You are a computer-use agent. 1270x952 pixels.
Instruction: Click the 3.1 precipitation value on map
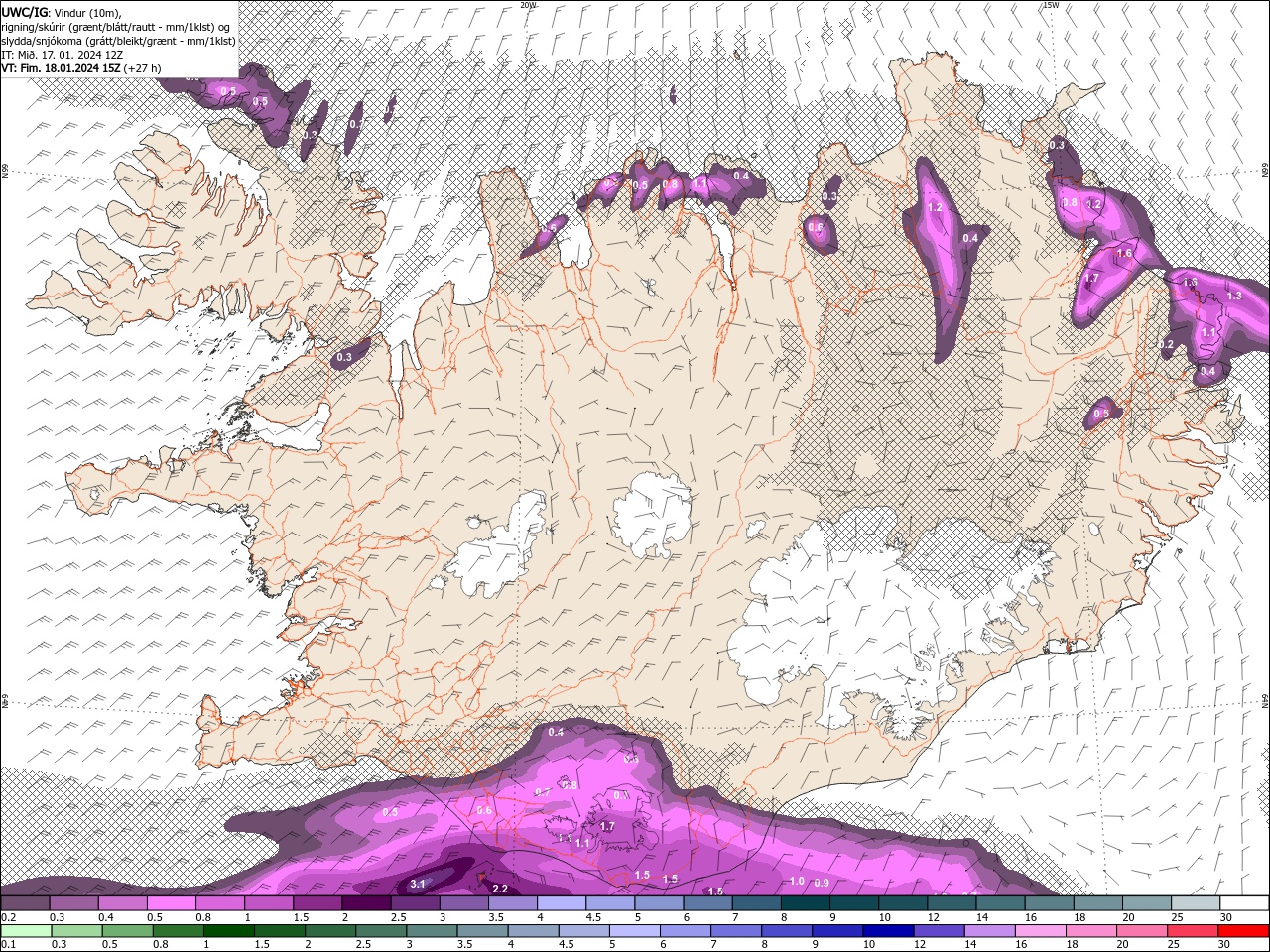click(418, 884)
